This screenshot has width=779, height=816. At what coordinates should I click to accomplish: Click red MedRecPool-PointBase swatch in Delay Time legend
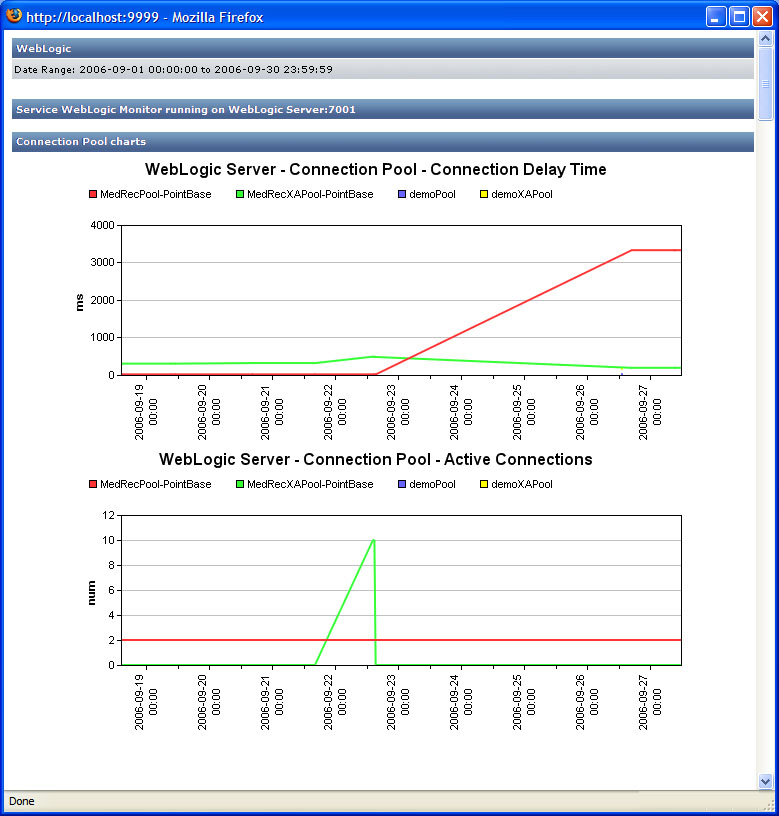tap(93, 194)
